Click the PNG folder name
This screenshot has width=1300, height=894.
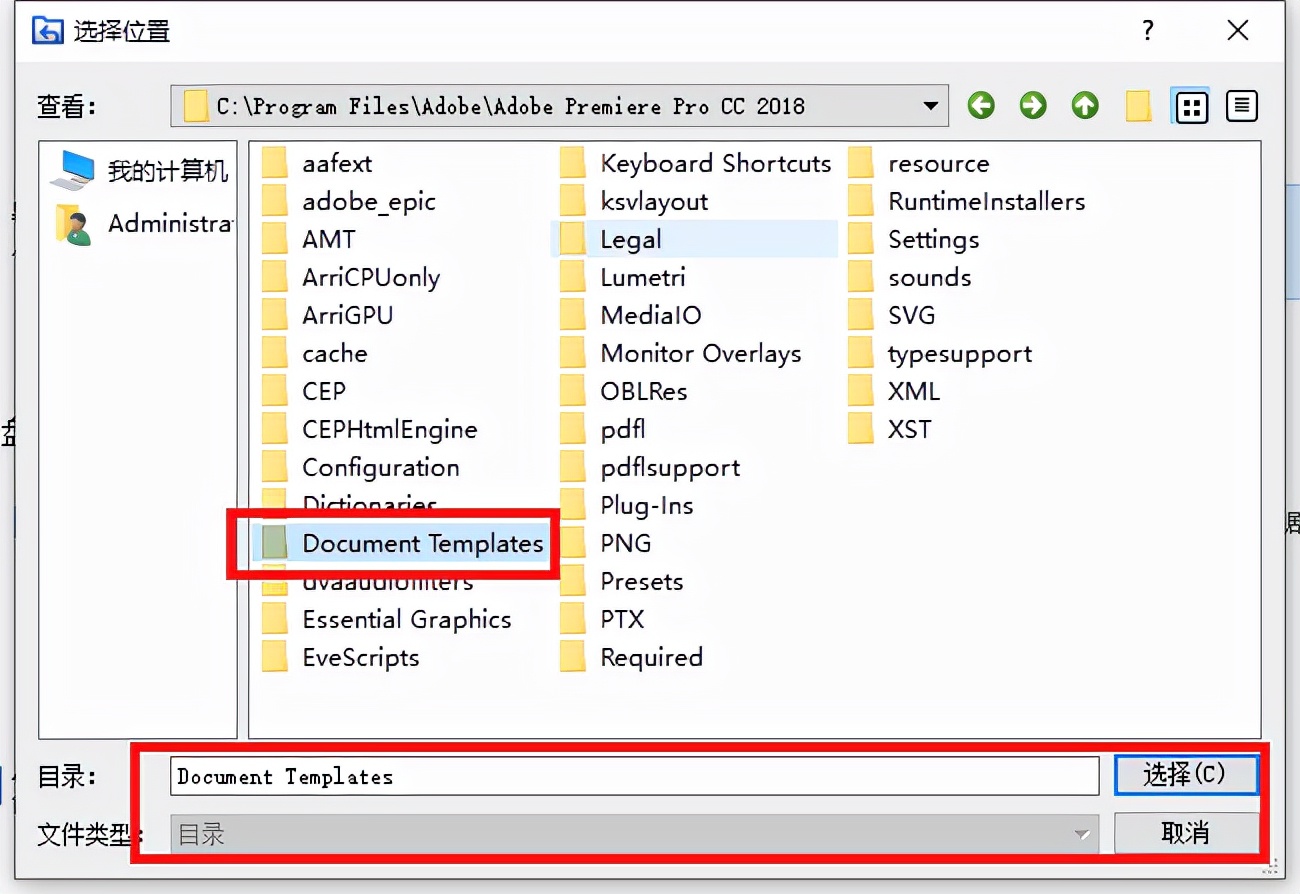pyautogui.click(x=626, y=543)
